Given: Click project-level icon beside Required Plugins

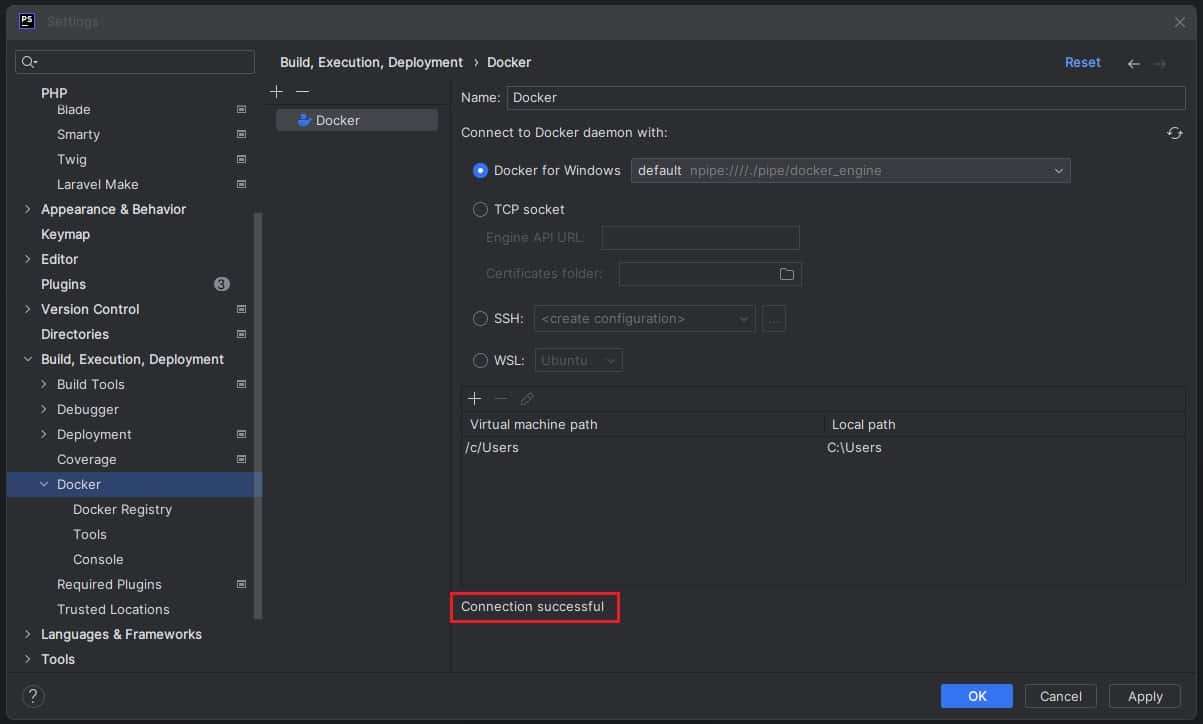Looking at the screenshot, I should pos(241,584).
